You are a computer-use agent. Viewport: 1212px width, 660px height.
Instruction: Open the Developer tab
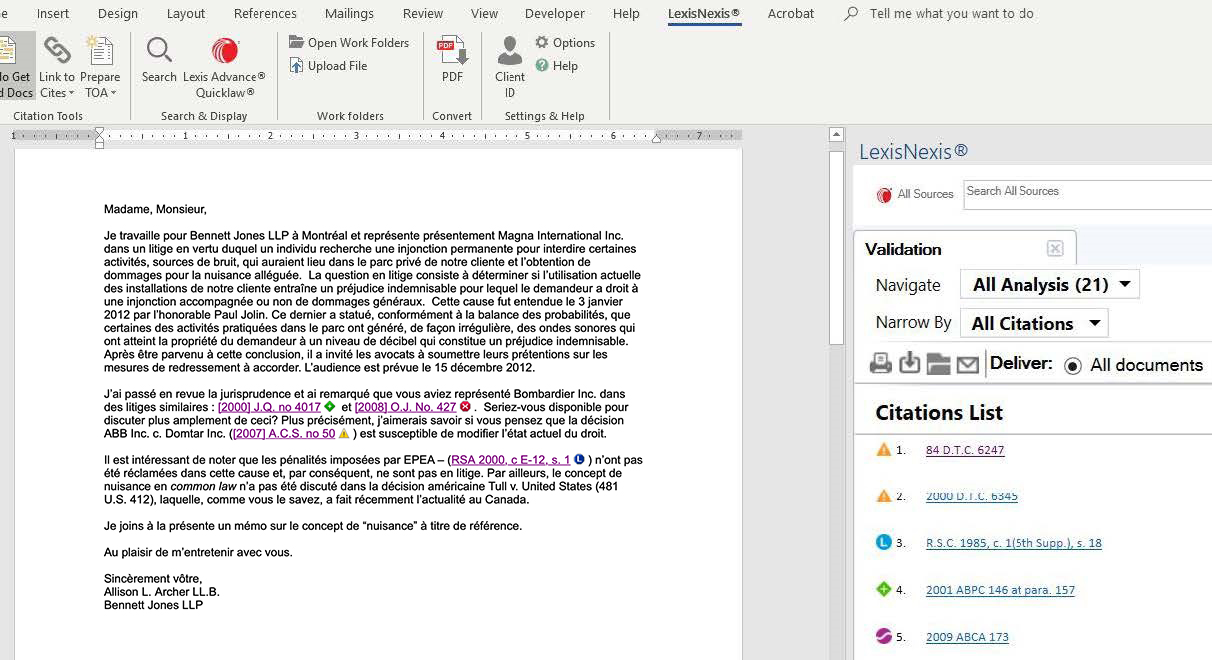(x=555, y=14)
